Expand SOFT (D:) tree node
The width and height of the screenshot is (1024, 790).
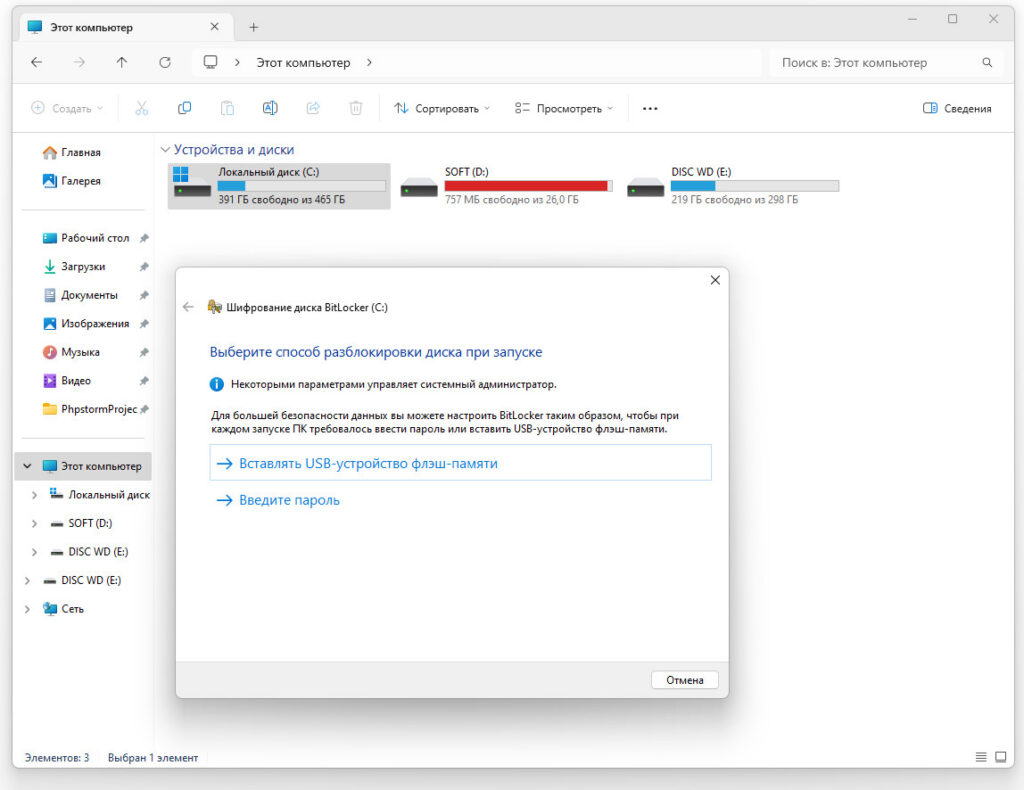(34, 524)
